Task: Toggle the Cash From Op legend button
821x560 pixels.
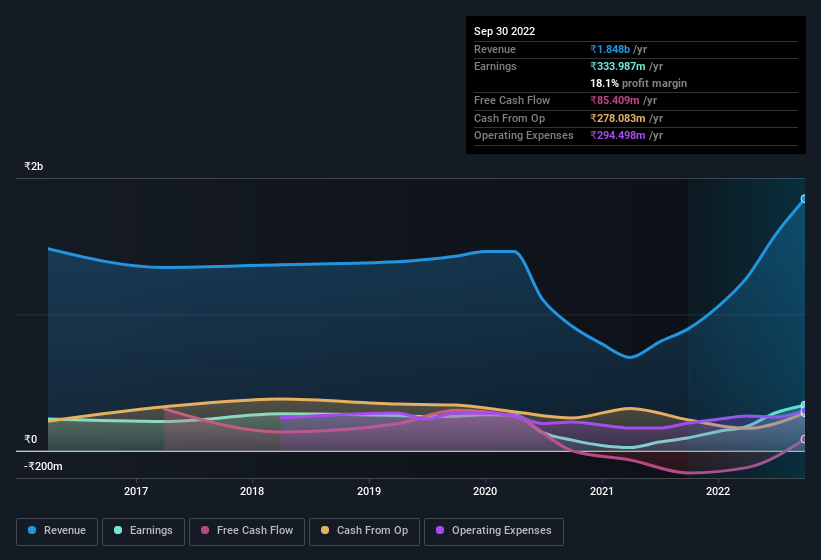Action: click(x=364, y=531)
